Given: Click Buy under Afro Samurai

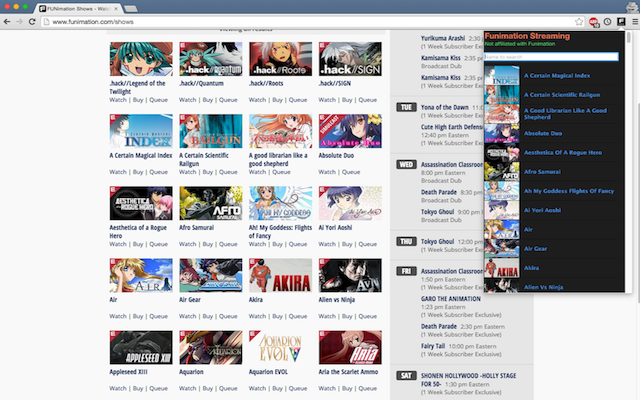Looking at the screenshot, I should [208, 244].
